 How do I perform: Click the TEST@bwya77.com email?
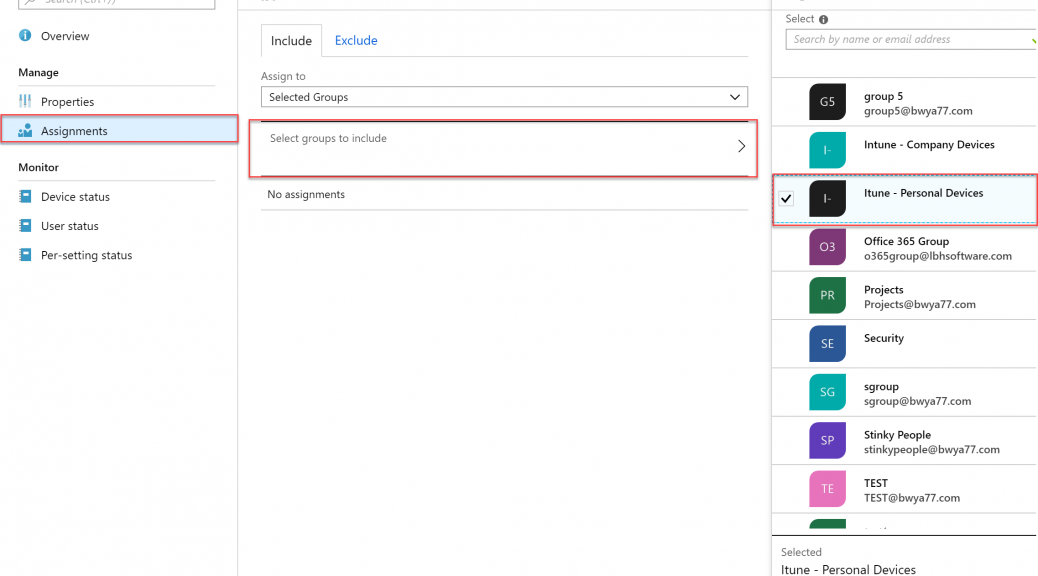(x=912, y=497)
